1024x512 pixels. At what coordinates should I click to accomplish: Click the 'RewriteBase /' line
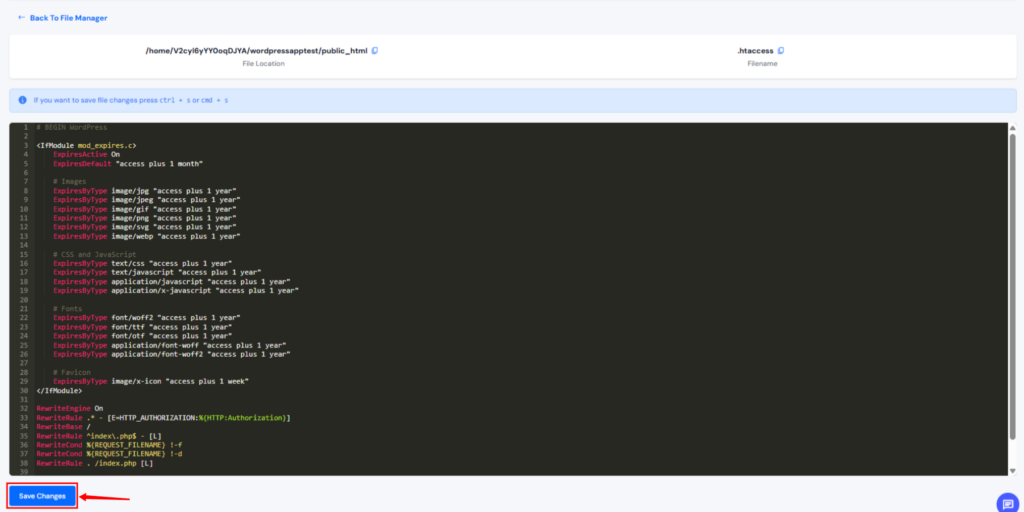[x=61, y=426]
